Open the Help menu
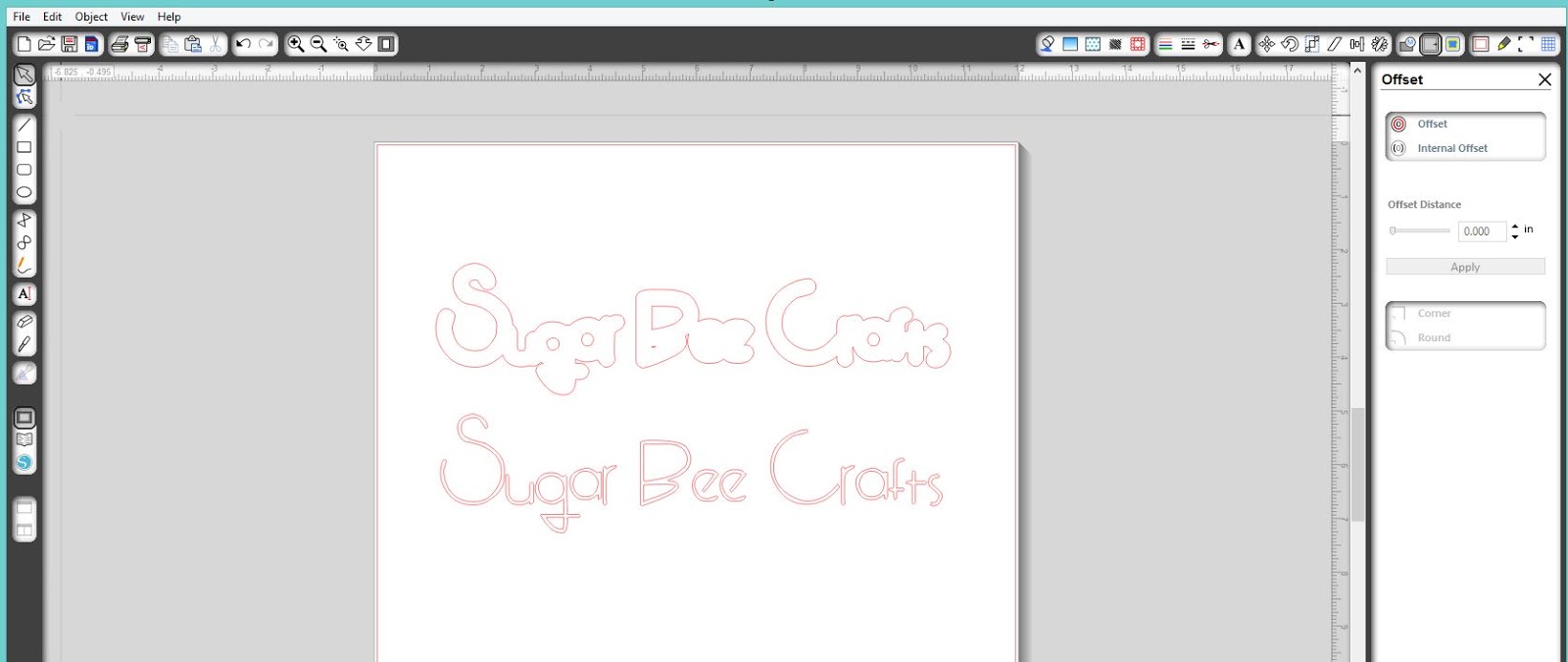The height and width of the screenshot is (662, 1568). pos(169,17)
